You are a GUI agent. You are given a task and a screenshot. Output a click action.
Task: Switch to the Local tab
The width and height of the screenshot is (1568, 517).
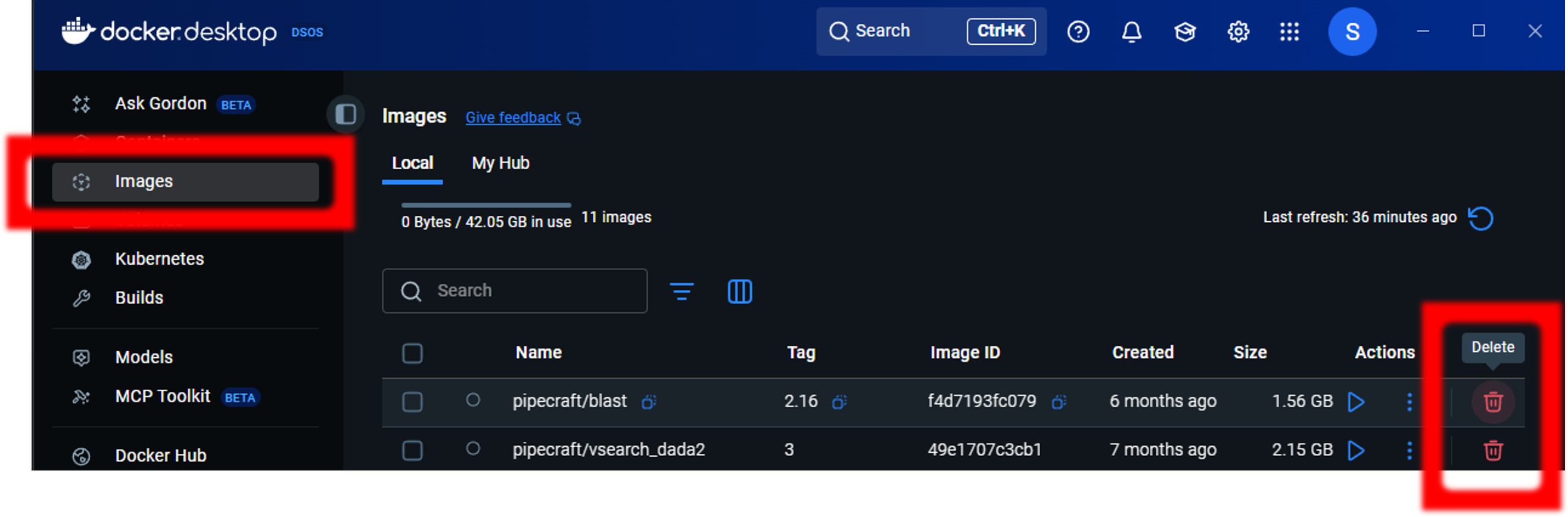tap(412, 163)
